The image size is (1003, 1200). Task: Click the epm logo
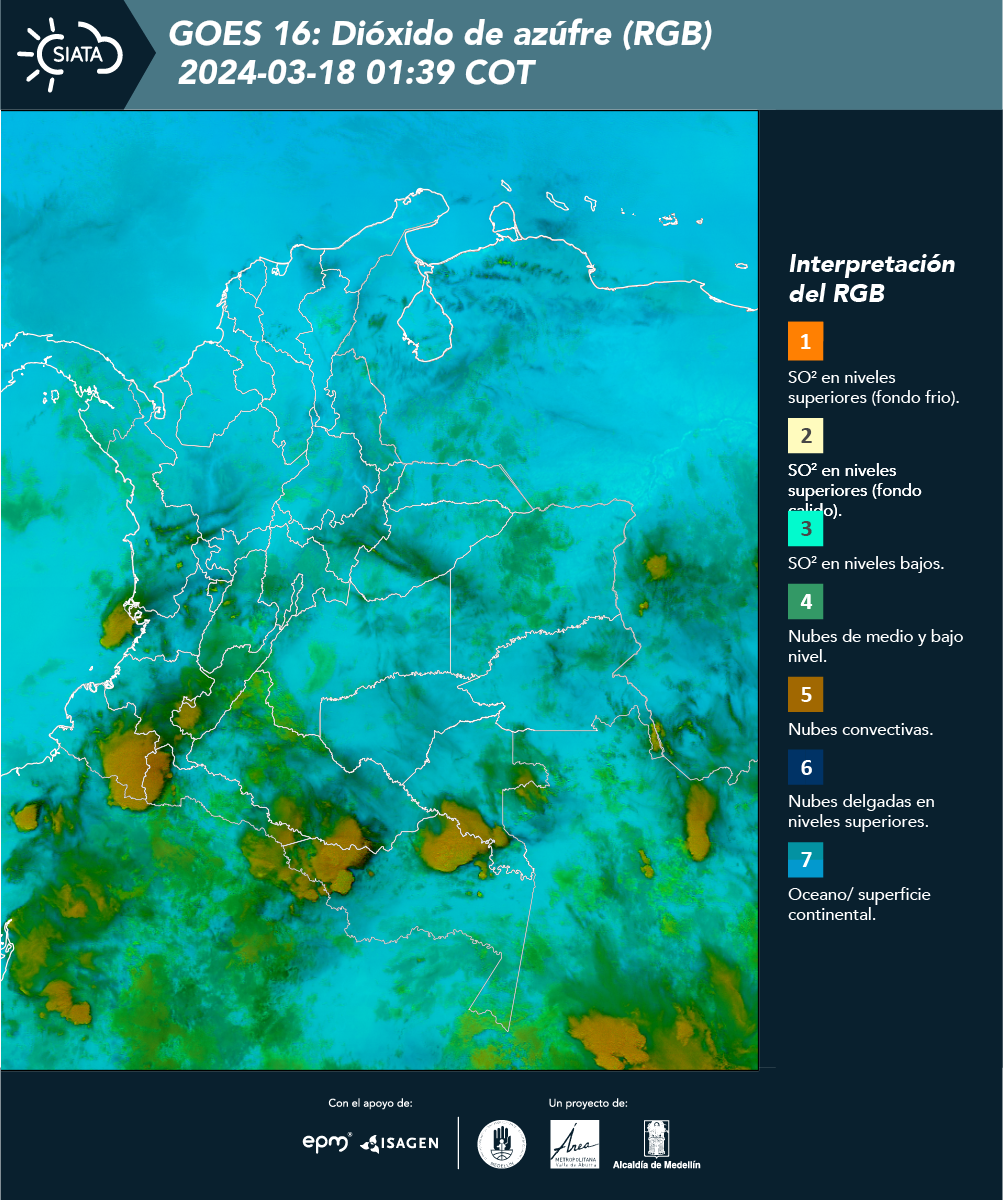click(x=327, y=1142)
